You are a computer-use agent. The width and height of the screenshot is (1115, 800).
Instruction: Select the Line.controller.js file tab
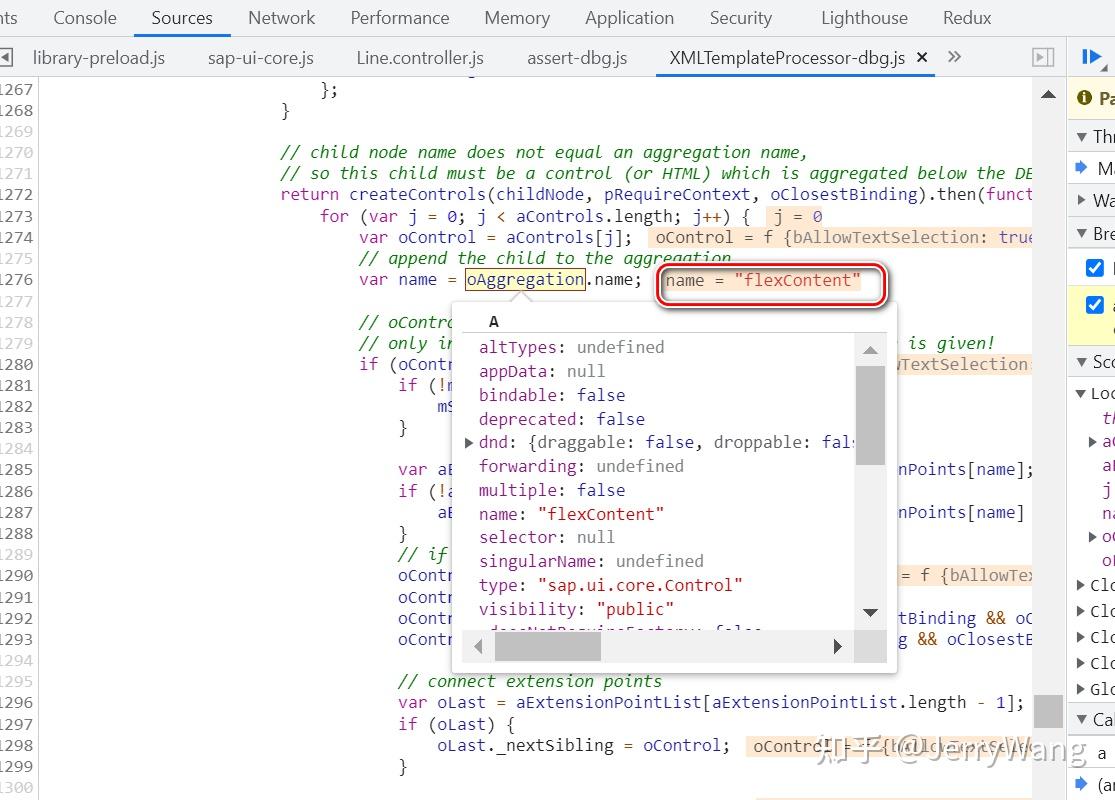click(419, 57)
